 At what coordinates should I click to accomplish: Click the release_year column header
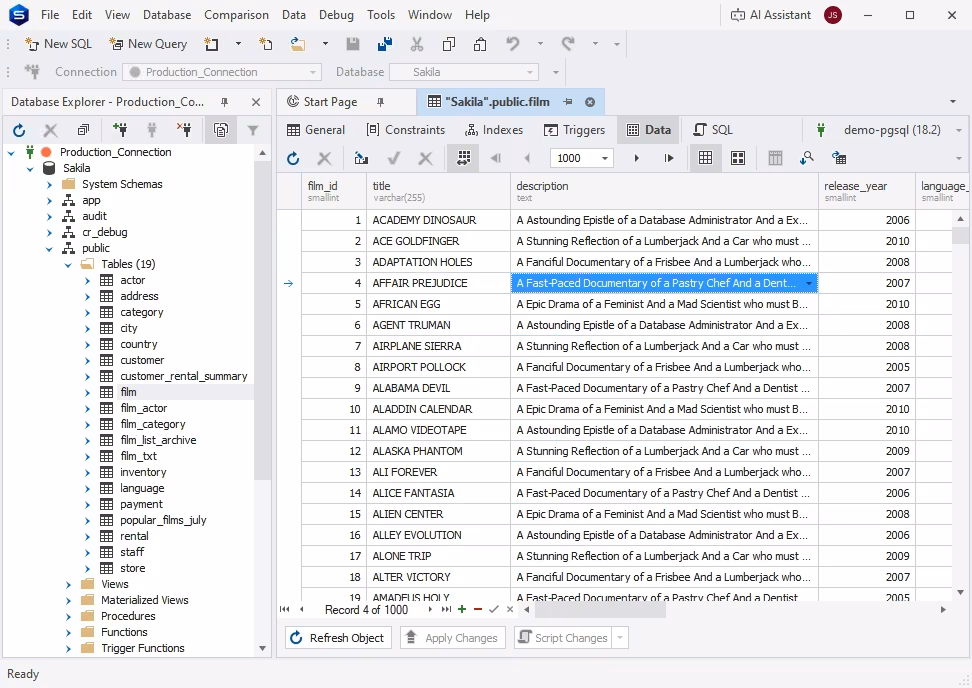click(866, 192)
